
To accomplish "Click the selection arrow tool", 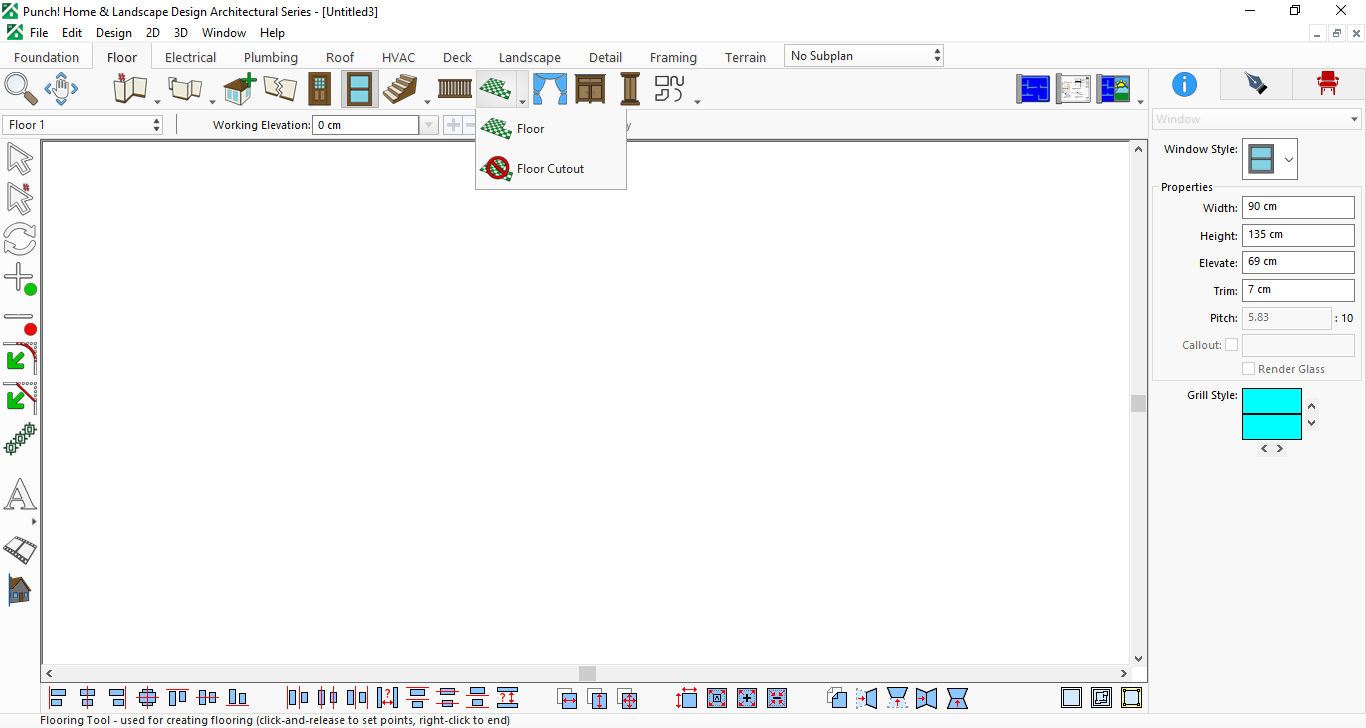I will (20, 159).
